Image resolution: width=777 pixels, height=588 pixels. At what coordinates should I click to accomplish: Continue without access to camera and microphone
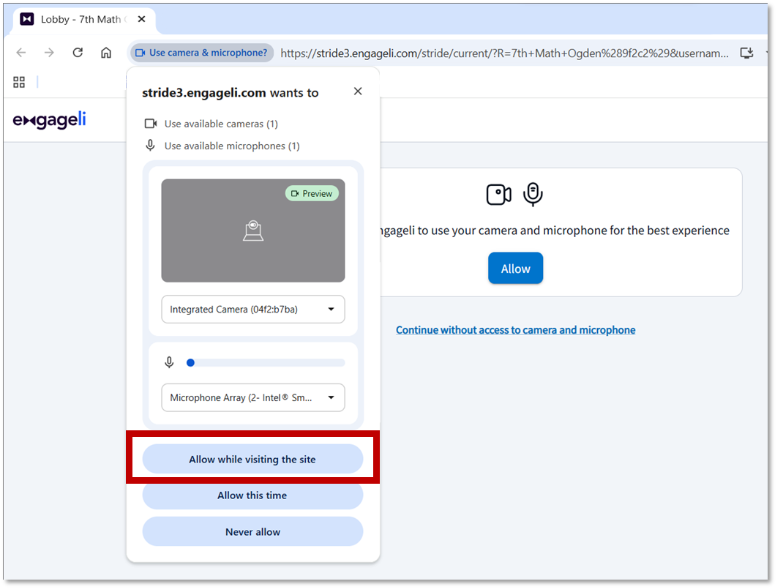[515, 330]
